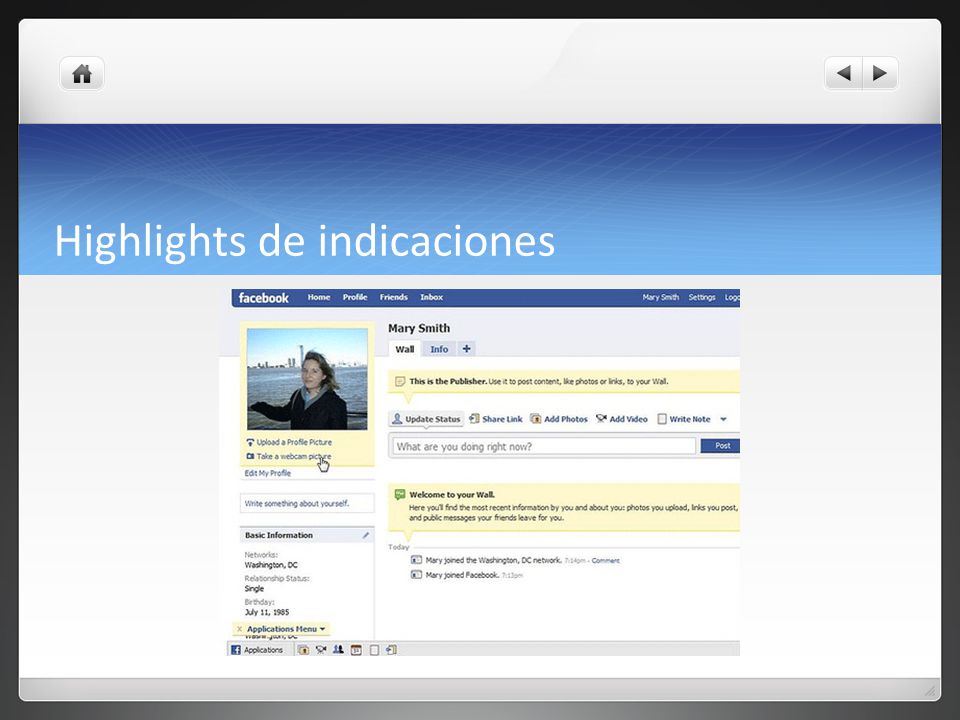Advance to the next slide arrow
The image size is (960, 720).
coord(880,73)
